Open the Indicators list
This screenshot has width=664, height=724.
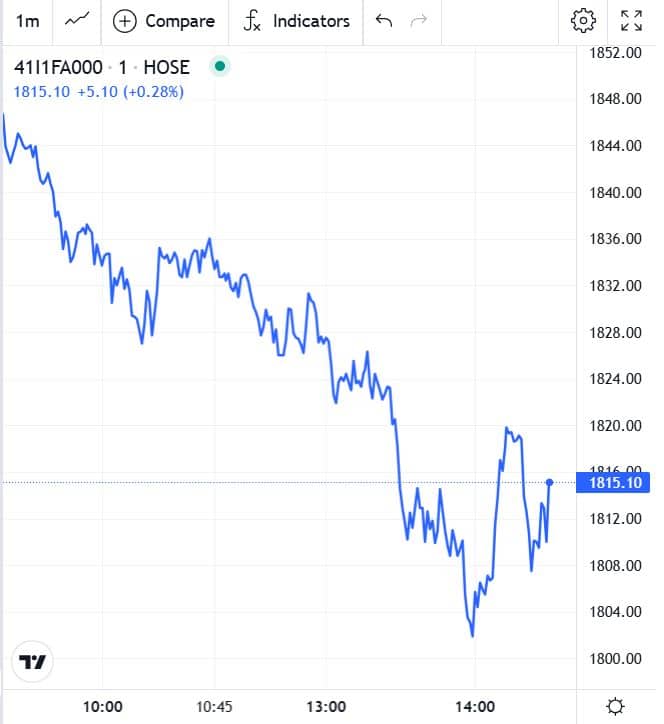[x=296, y=21]
